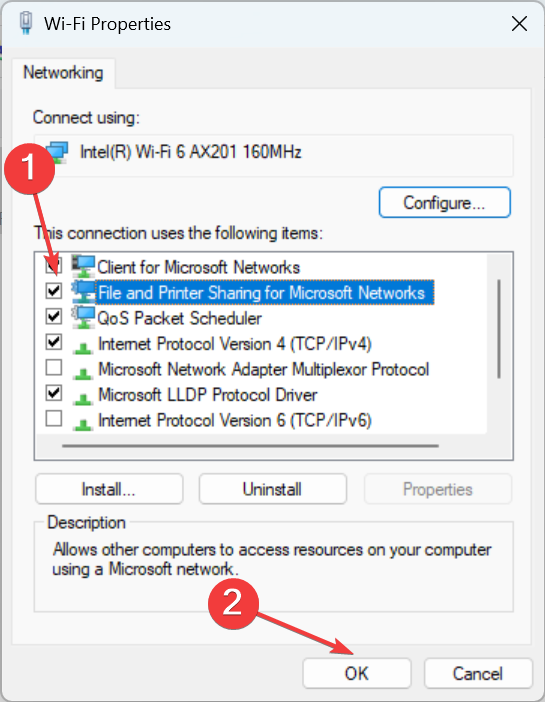Click the Wi-Fi adapter icon in title bar

26,23
